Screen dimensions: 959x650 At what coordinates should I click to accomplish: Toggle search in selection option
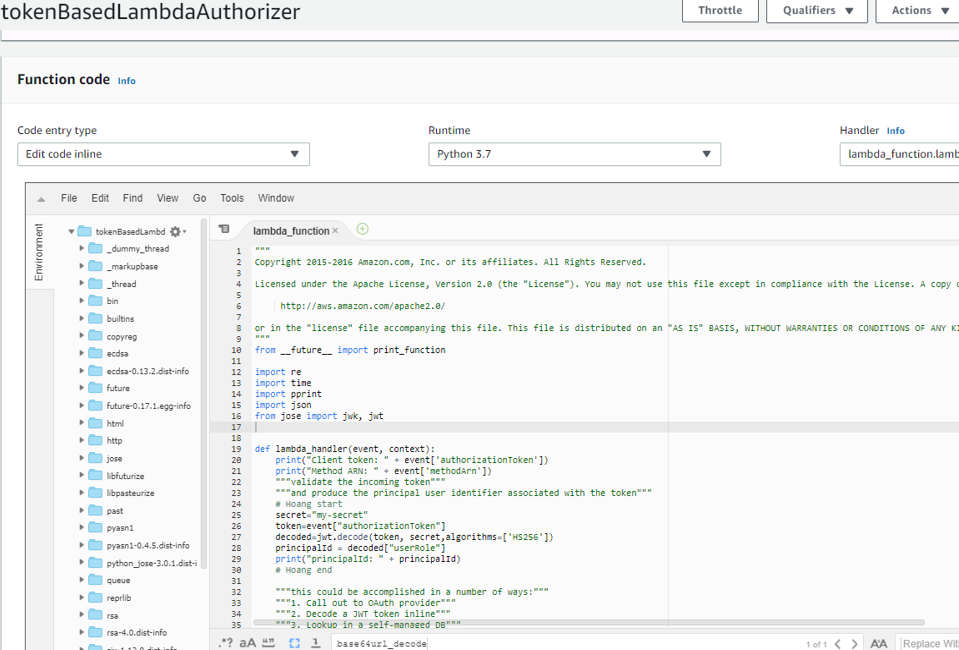point(294,643)
